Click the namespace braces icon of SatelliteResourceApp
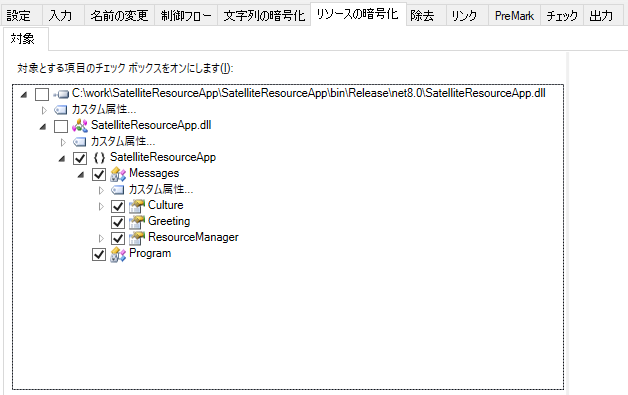Screen dimensions: 628x395 99,158
